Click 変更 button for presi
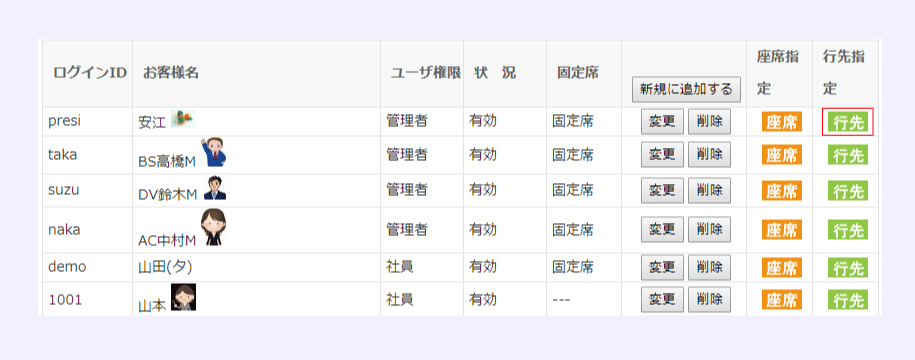915x360 pixels. tap(662, 121)
